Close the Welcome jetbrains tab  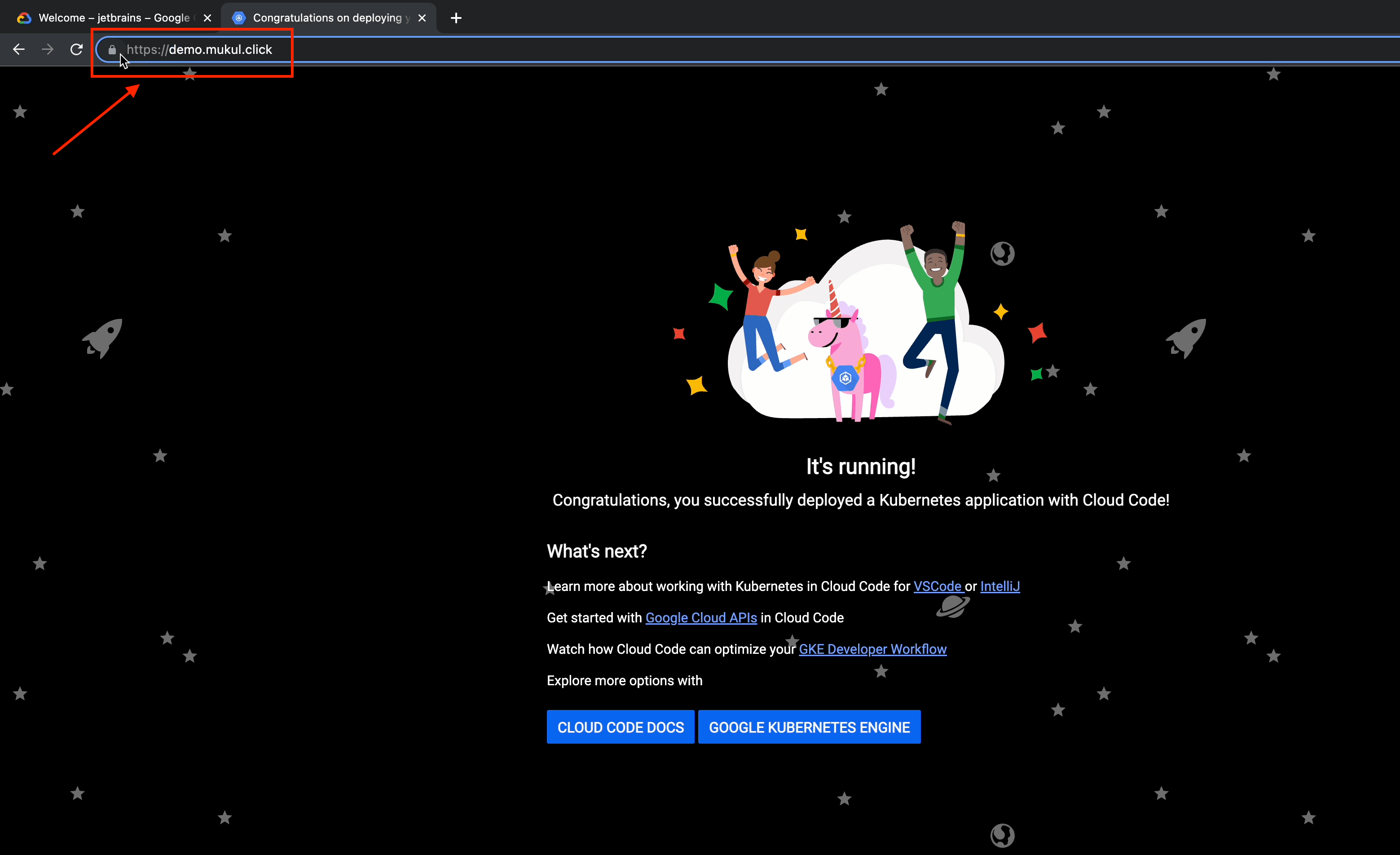tap(207, 18)
